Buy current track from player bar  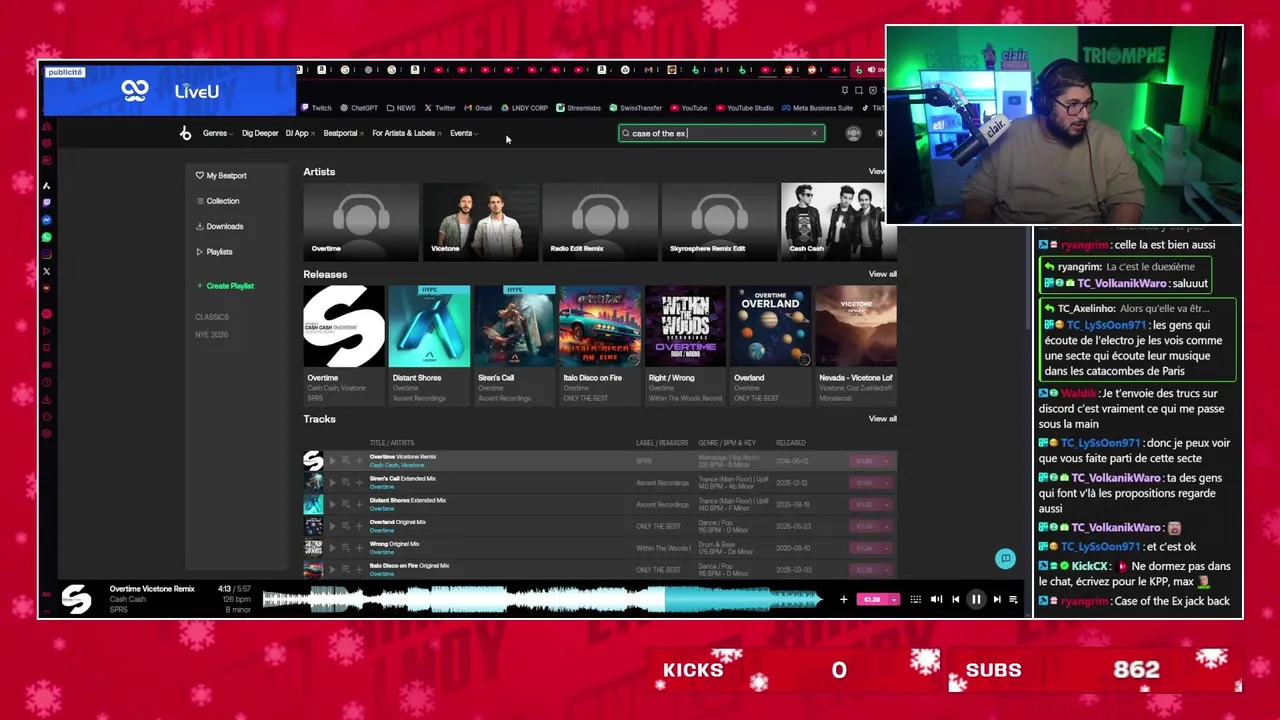click(872, 599)
